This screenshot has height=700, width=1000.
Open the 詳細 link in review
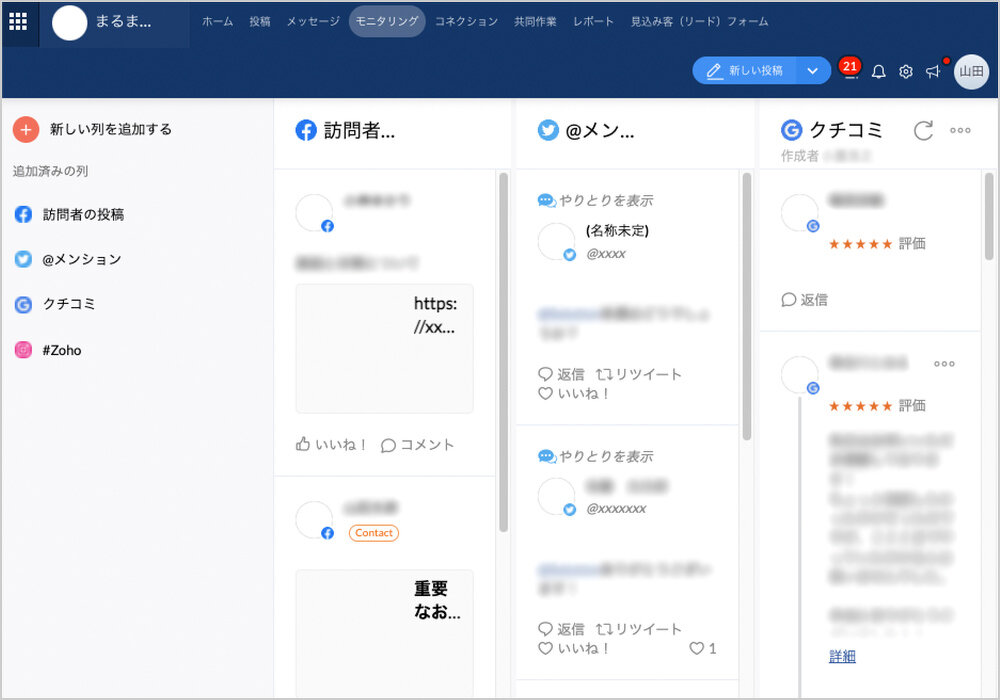coord(842,656)
